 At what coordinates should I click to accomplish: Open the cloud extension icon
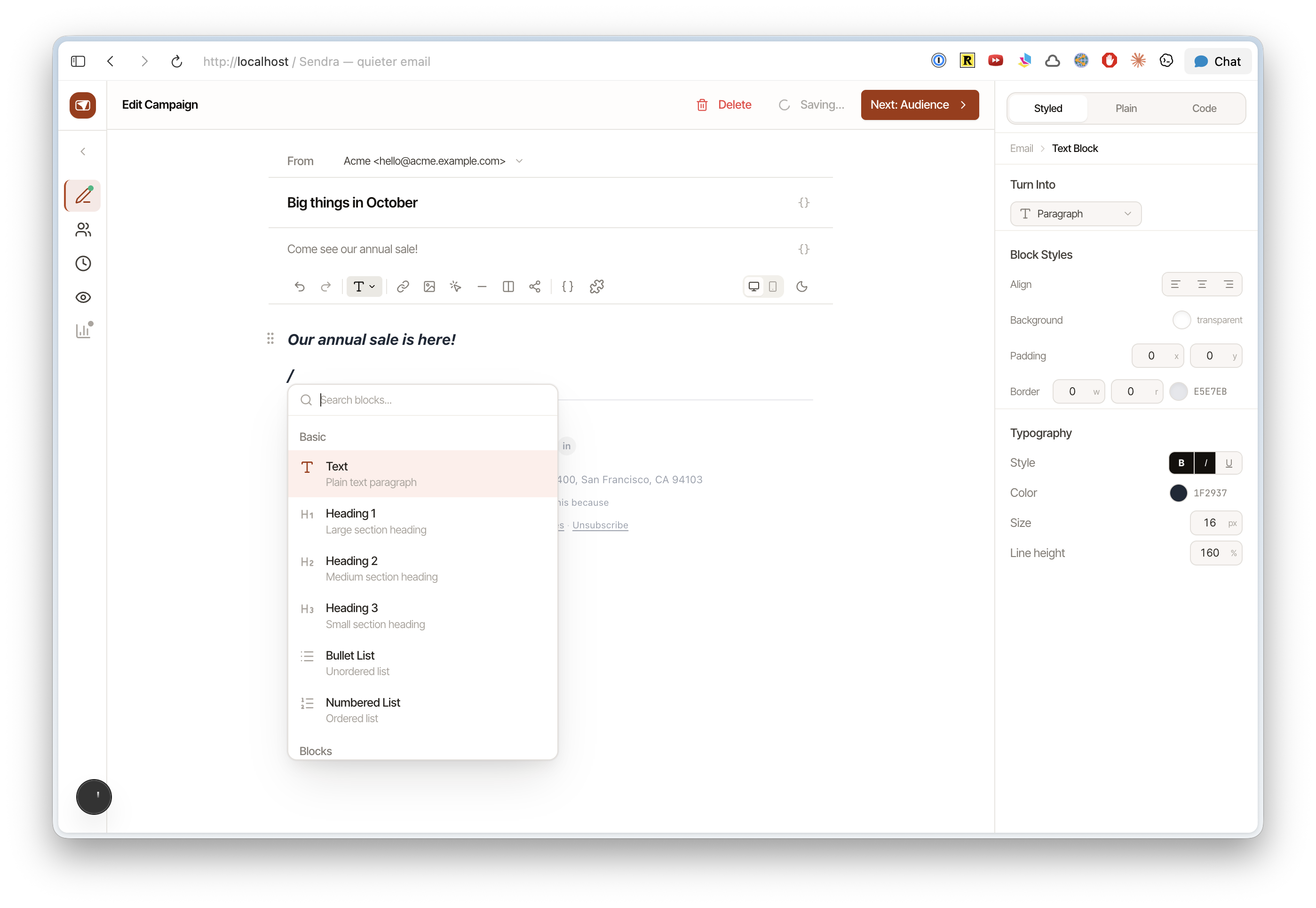pyautogui.click(x=1052, y=60)
